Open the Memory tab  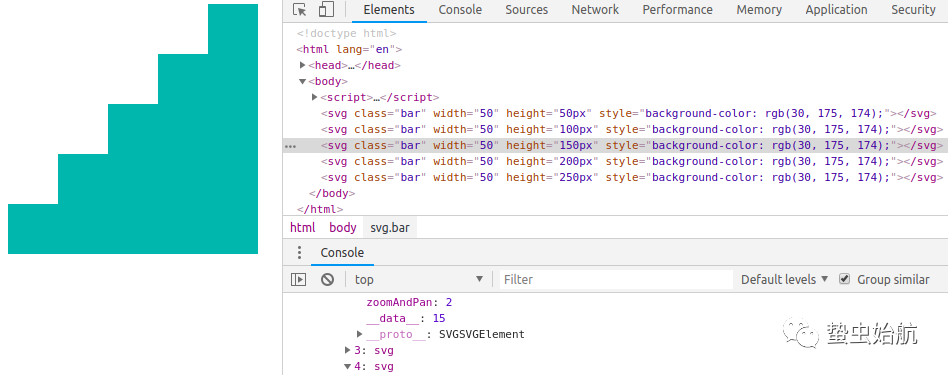759,10
